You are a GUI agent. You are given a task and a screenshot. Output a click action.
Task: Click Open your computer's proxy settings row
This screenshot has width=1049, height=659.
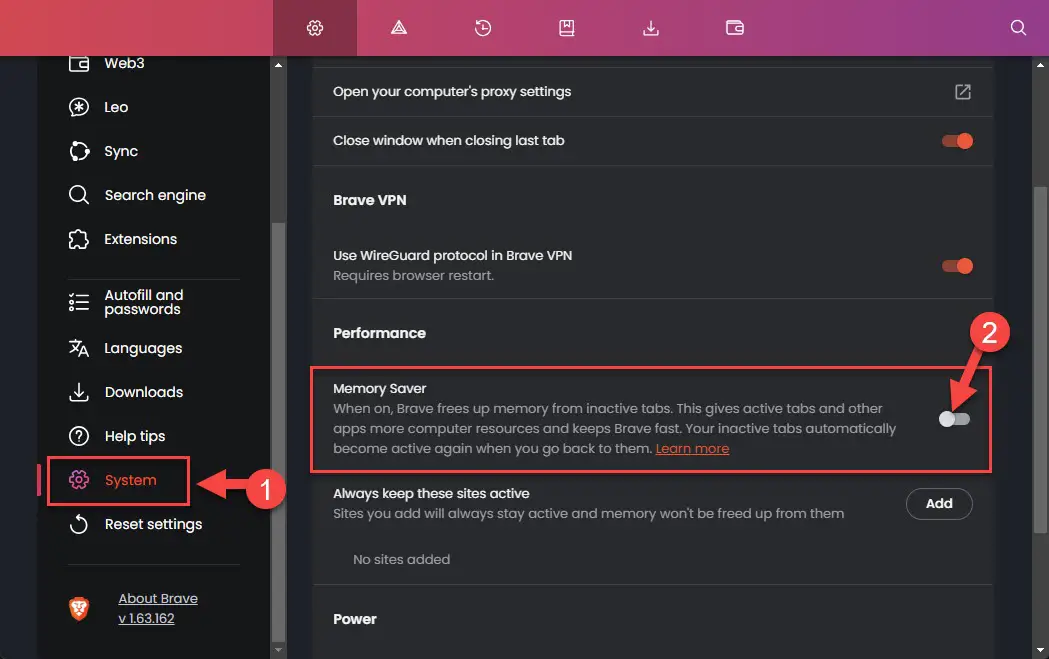(652, 92)
